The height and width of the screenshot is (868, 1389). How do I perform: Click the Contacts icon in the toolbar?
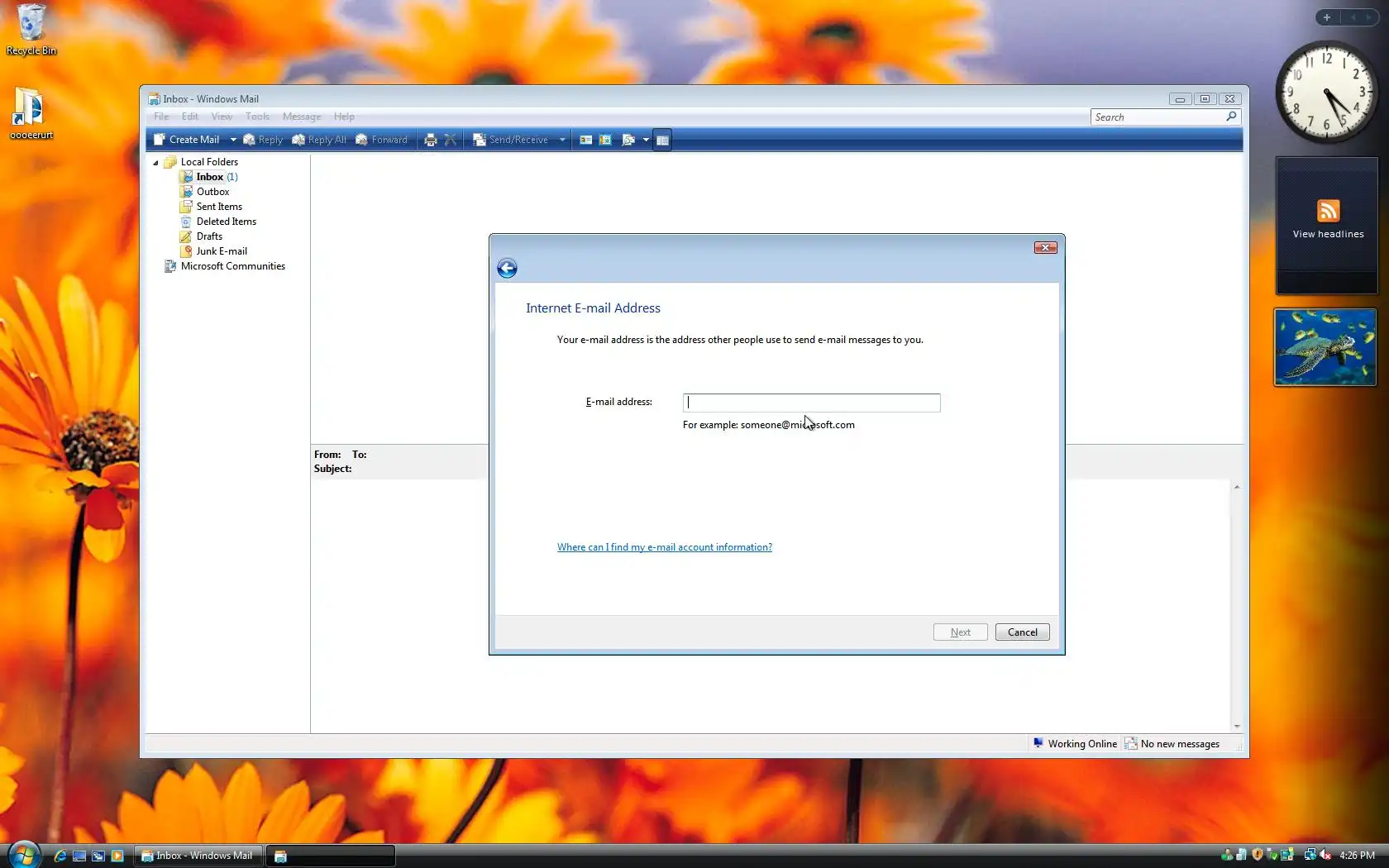(x=585, y=140)
